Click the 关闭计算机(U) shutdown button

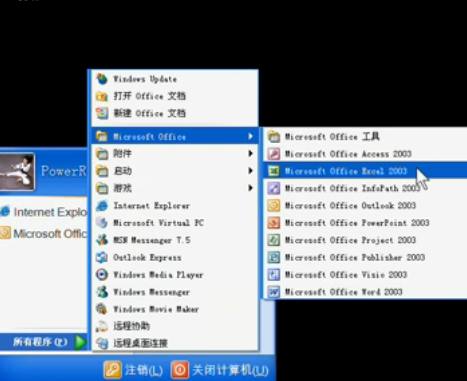pos(220,370)
